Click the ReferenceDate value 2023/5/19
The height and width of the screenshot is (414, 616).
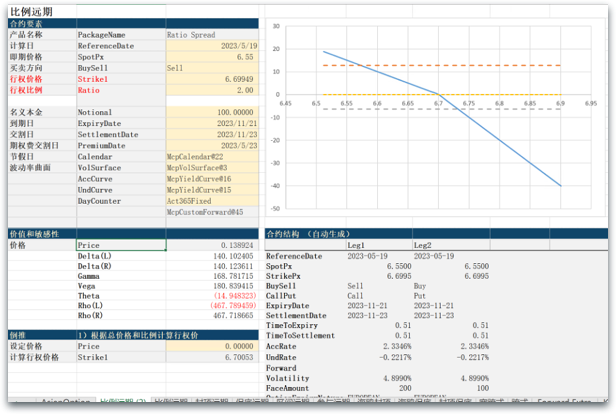tap(230, 46)
